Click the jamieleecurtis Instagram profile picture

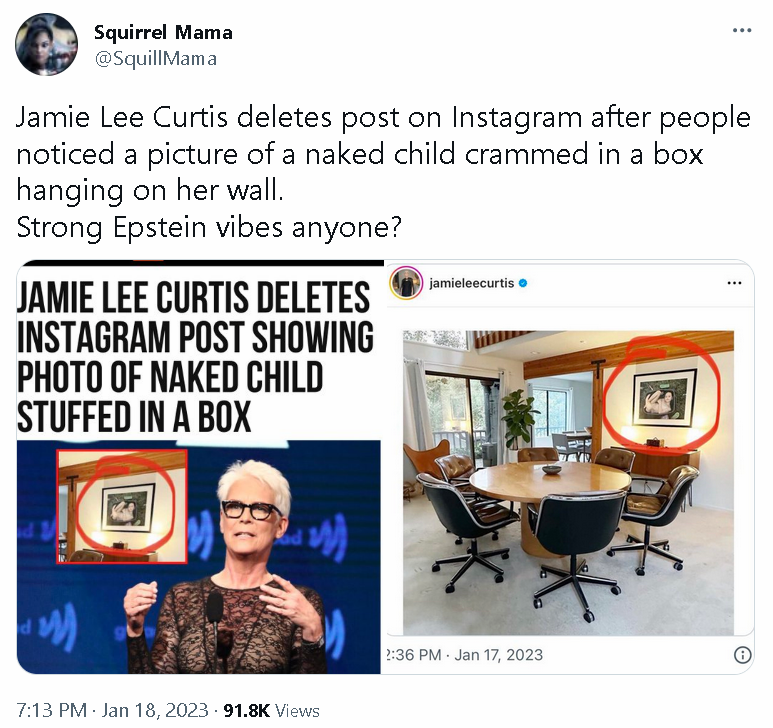pyautogui.click(x=406, y=283)
